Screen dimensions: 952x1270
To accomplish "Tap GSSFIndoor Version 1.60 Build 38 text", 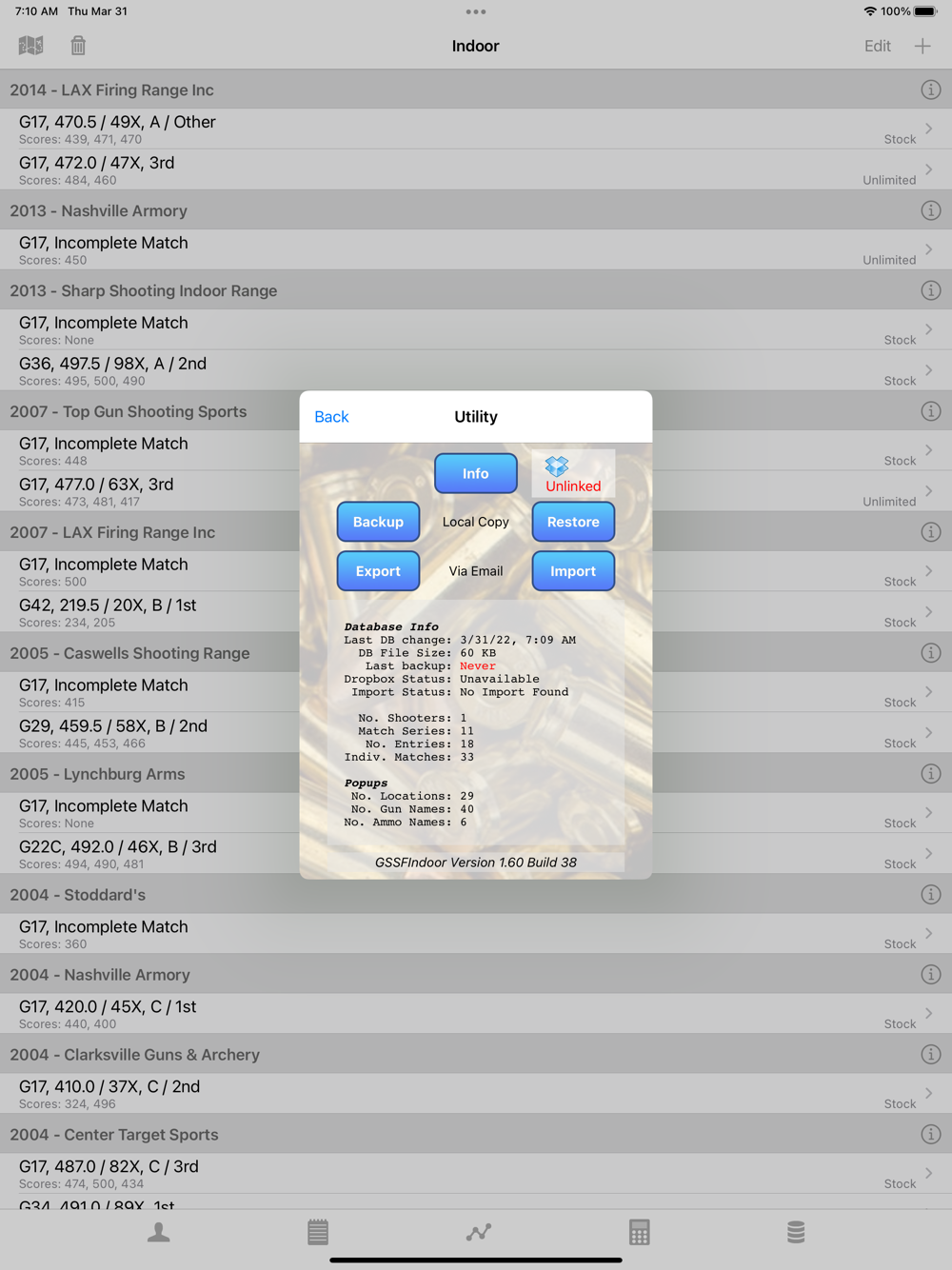I will [x=476, y=863].
